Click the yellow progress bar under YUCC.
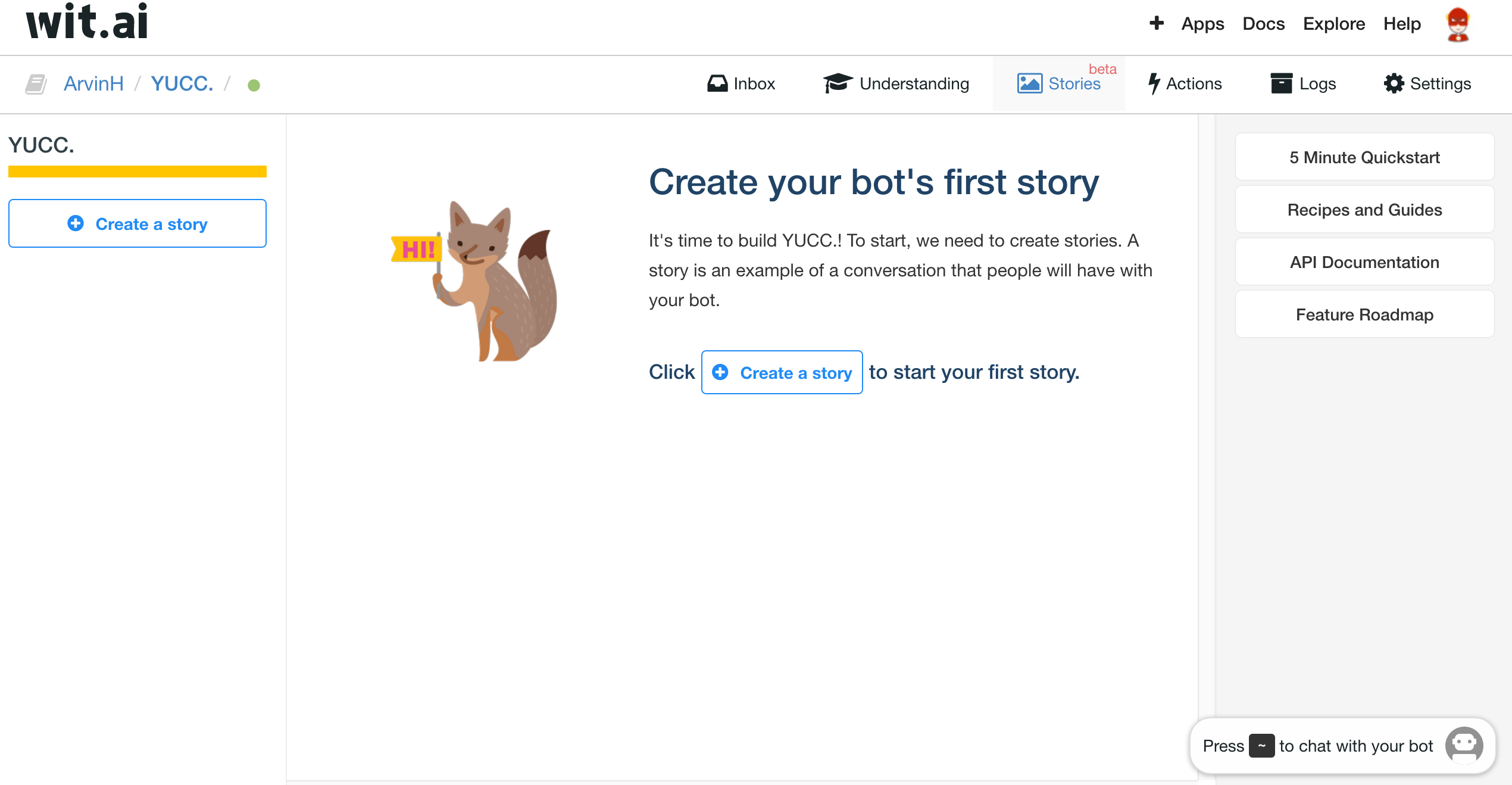1512x785 pixels. pyautogui.click(x=138, y=172)
